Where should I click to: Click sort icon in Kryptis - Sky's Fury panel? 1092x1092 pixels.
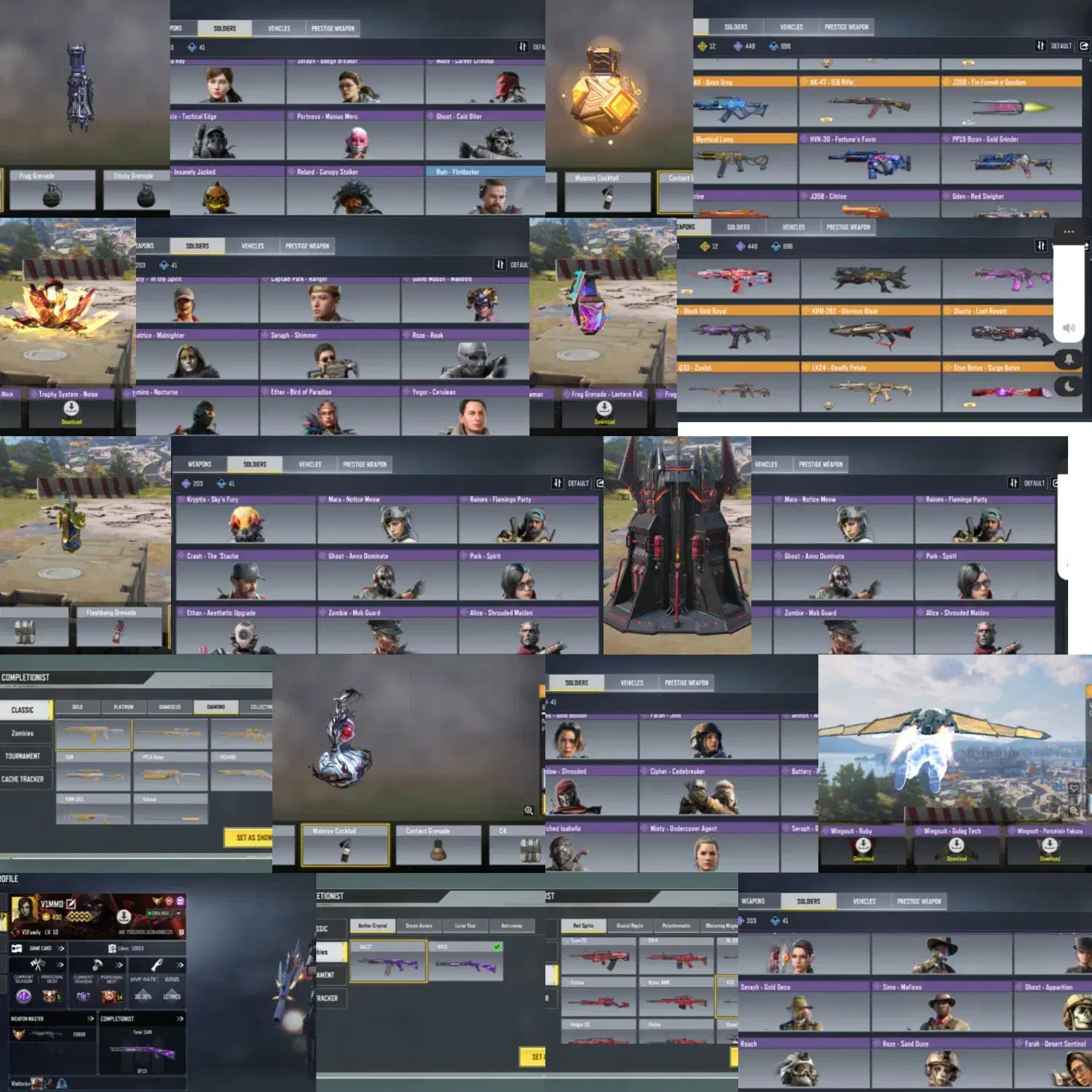point(558,483)
